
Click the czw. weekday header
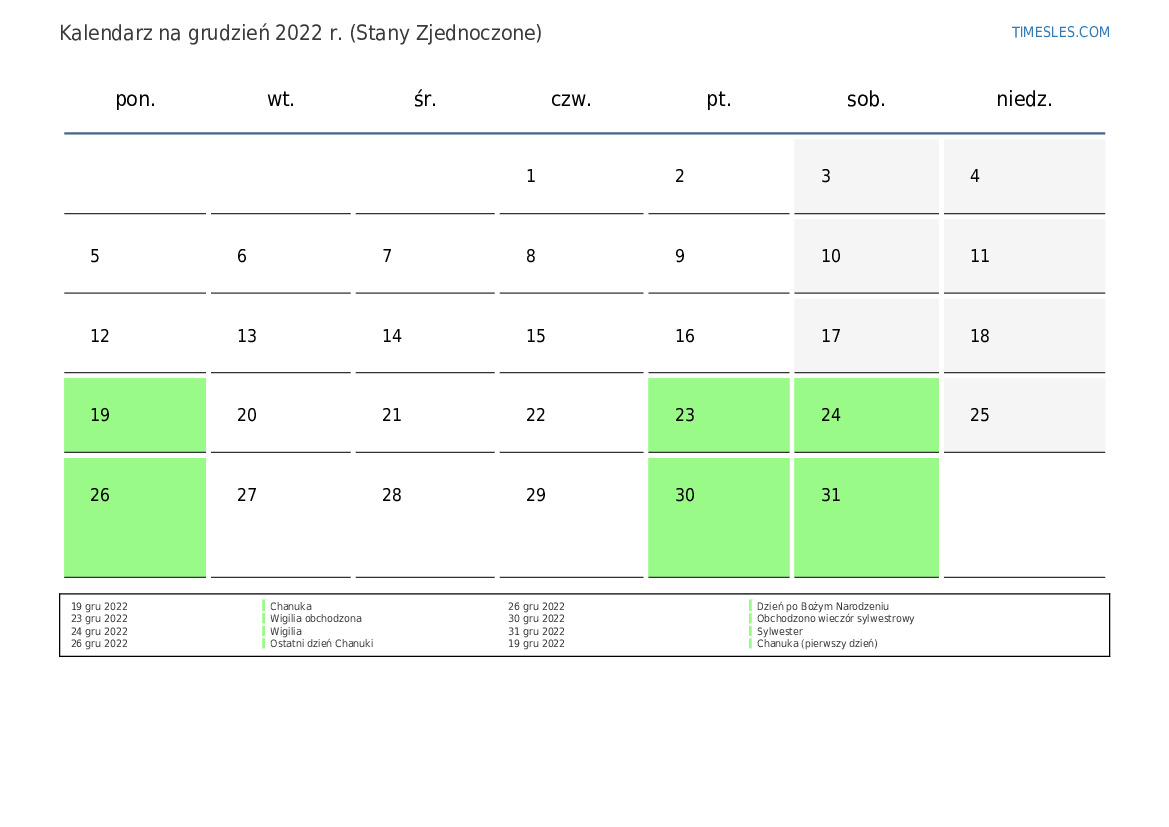[x=571, y=99]
